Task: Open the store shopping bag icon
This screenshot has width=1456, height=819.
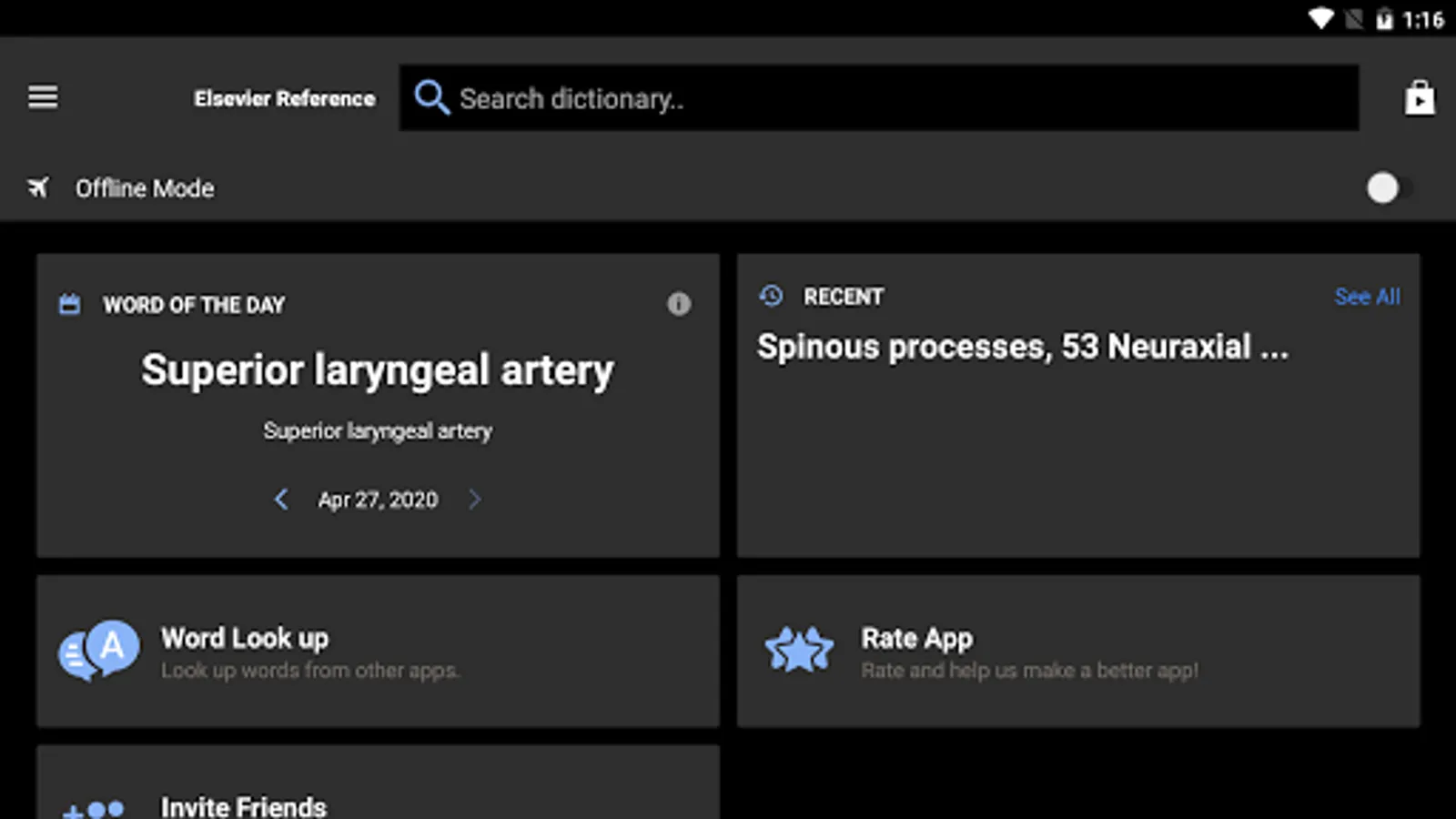Action: 1420,97
